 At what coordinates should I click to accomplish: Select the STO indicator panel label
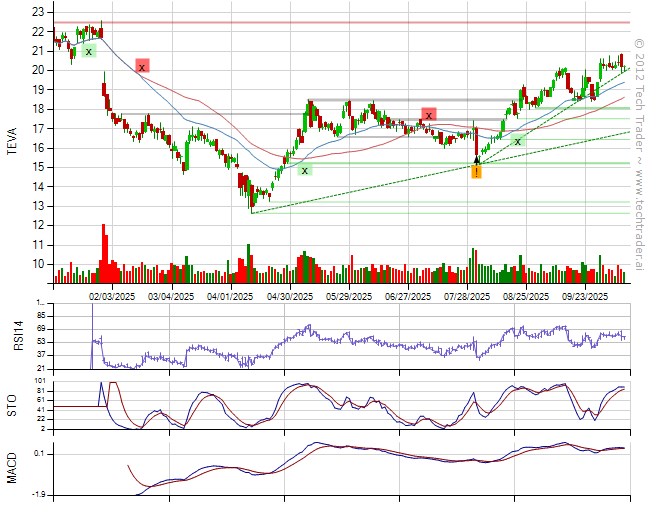13,405
